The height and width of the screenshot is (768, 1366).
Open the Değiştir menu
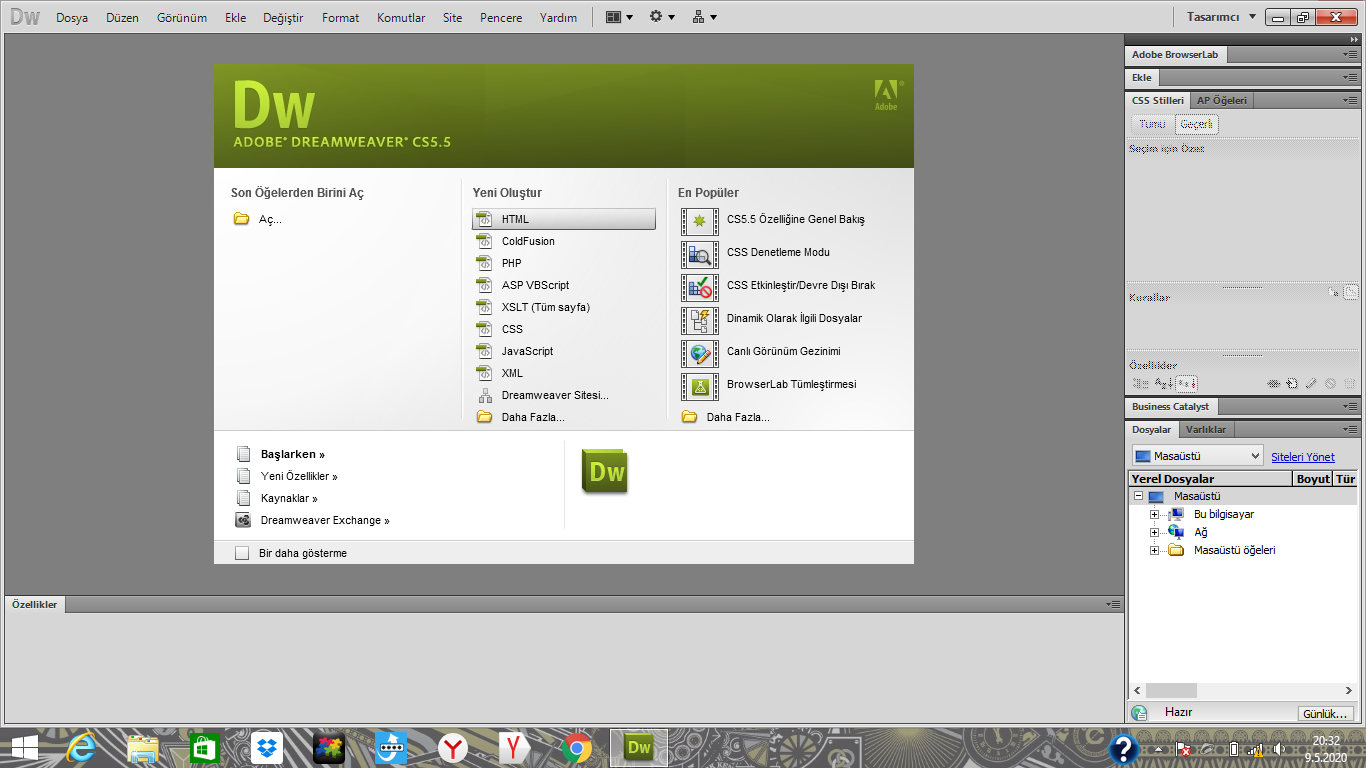tap(283, 17)
